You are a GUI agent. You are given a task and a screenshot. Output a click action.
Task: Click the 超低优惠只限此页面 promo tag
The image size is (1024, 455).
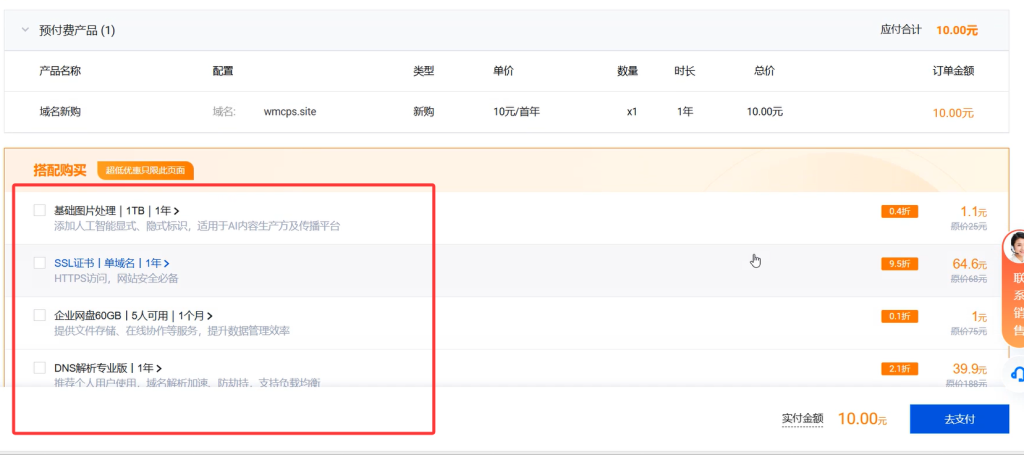pos(145,170)
